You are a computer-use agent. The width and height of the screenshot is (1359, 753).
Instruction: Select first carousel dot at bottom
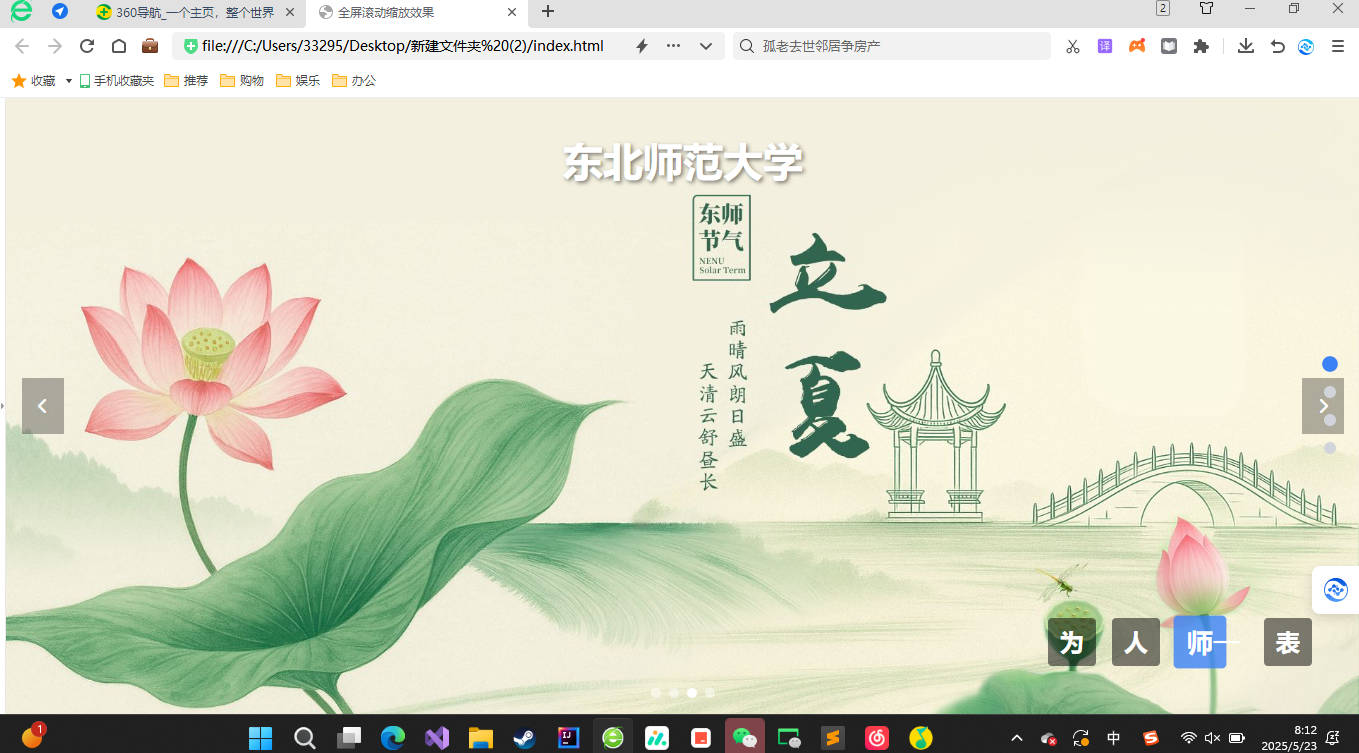pyautogui.click(x=656, y=692)
